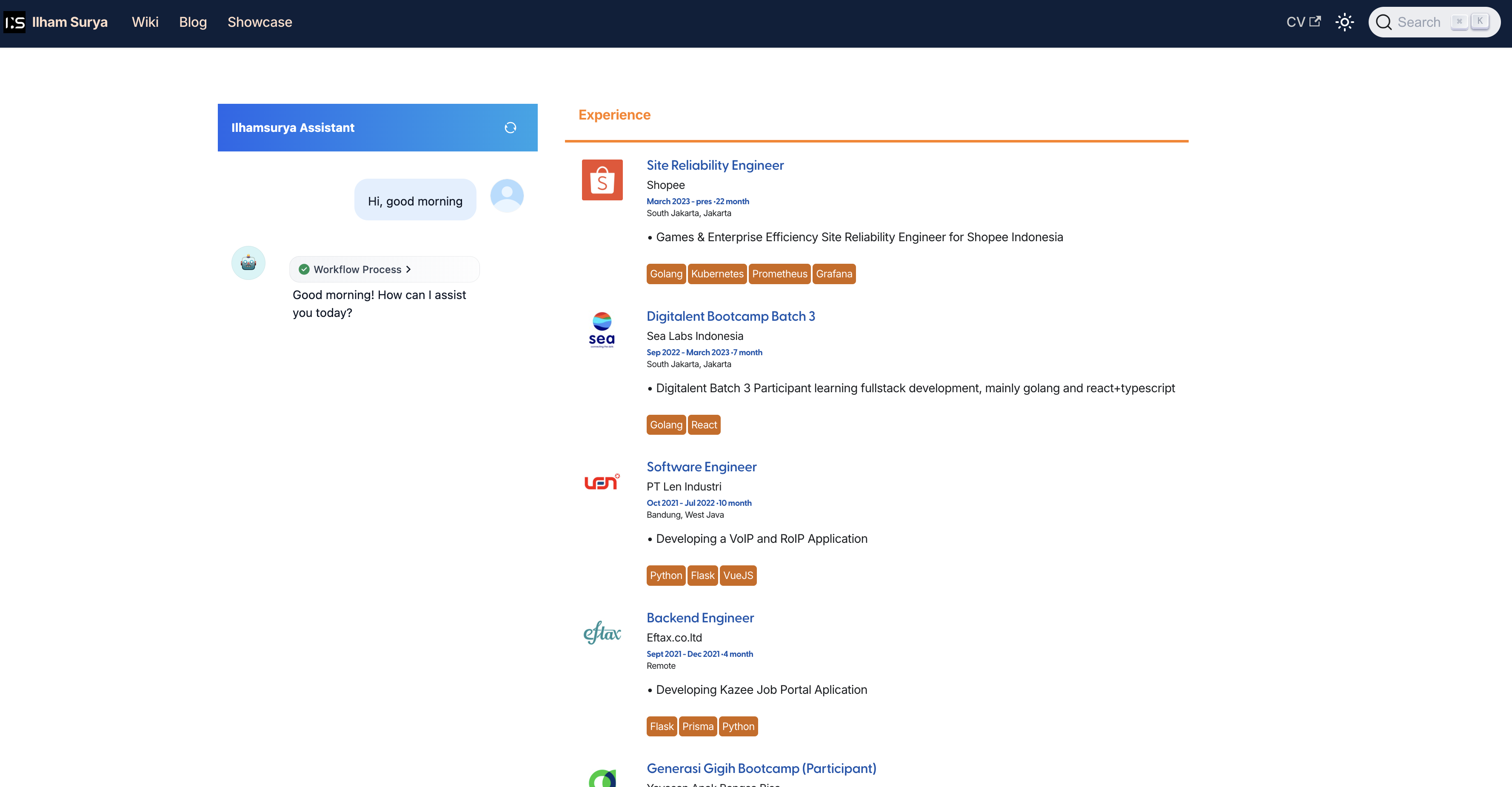Open Generasi Gigih Bootcamp (Participant) link

tap(761, 769)
